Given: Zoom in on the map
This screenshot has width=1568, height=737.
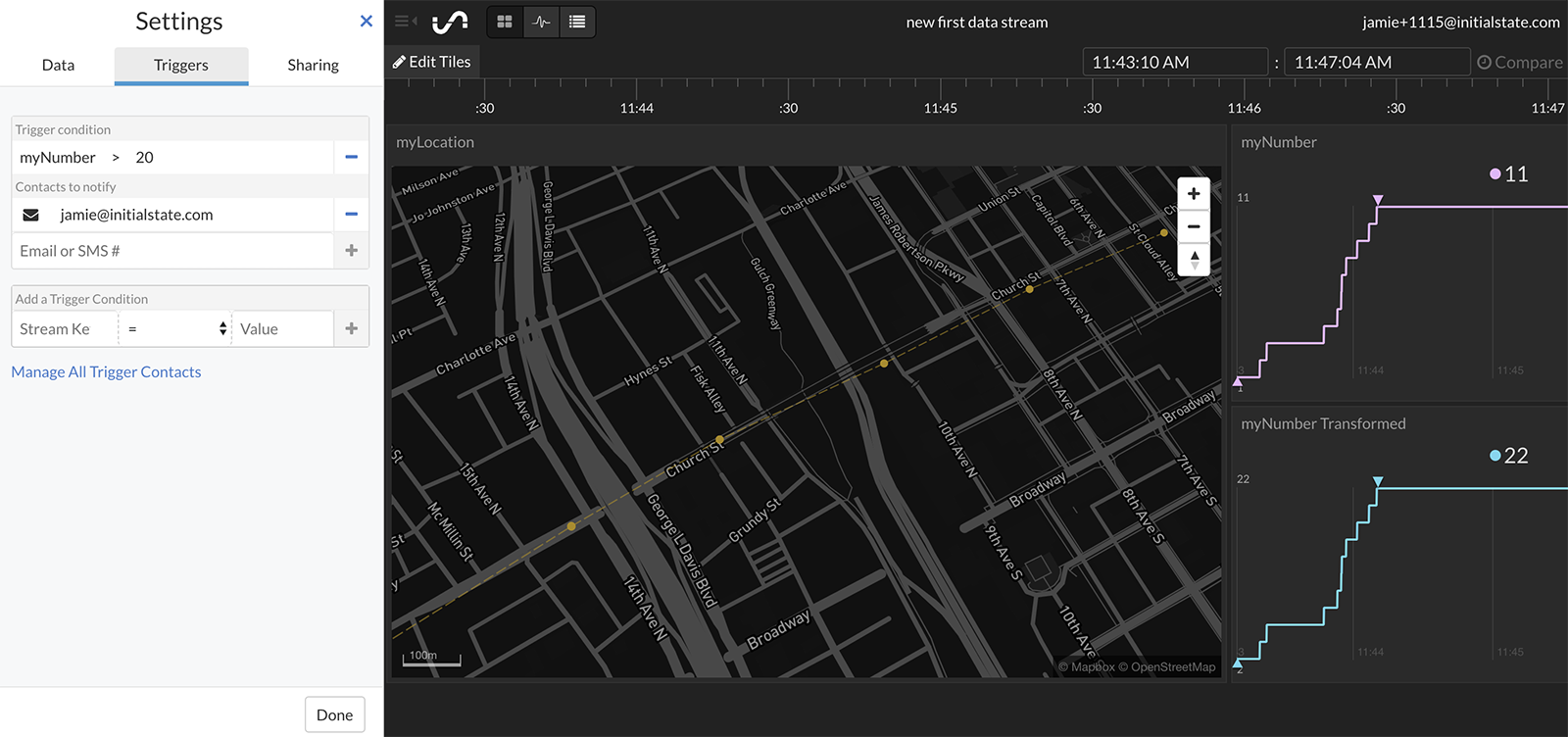Looking at the screenshot, I should [1194, 194].
